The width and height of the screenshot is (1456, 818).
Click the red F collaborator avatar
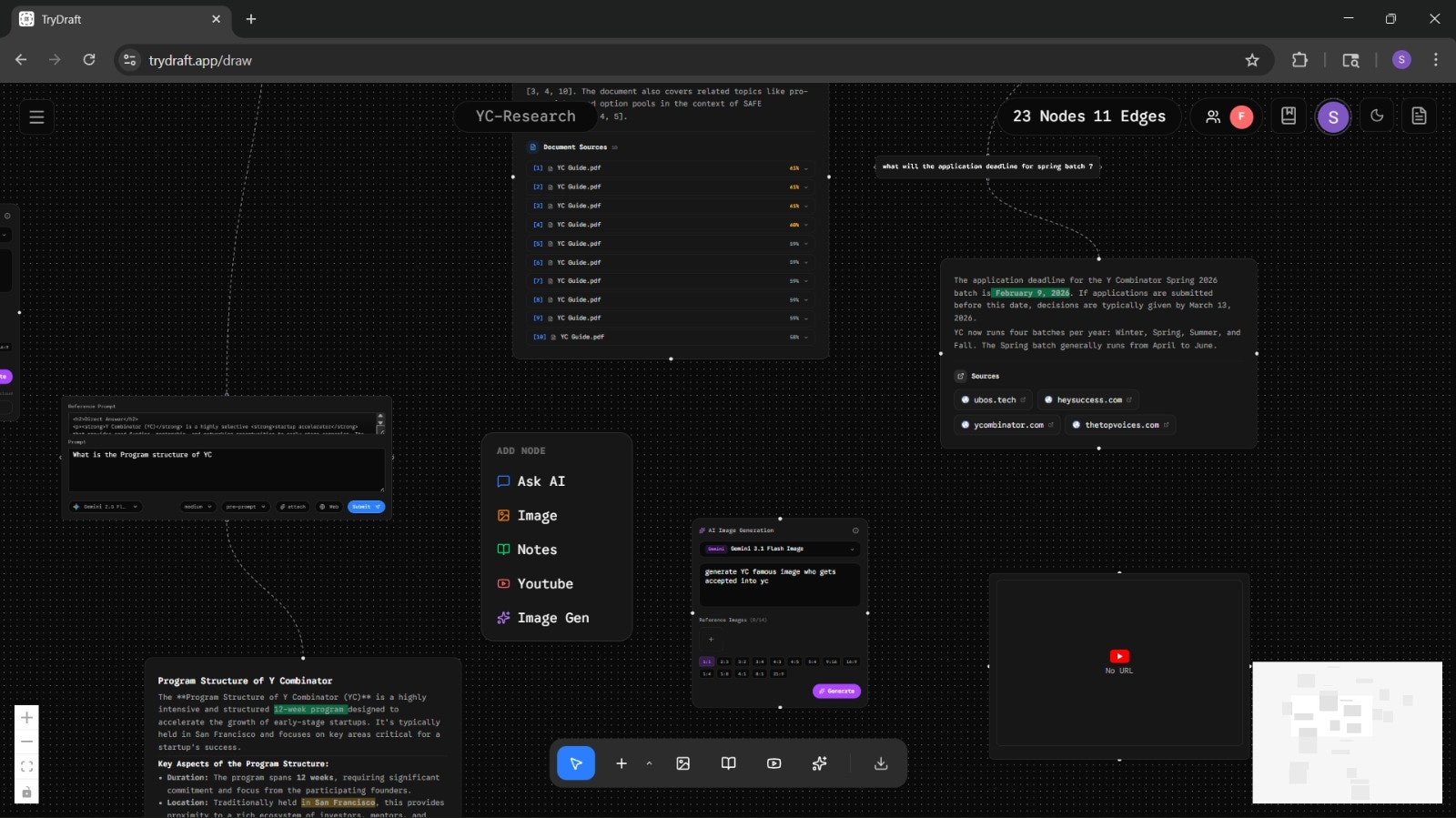tap(1241, 116)
